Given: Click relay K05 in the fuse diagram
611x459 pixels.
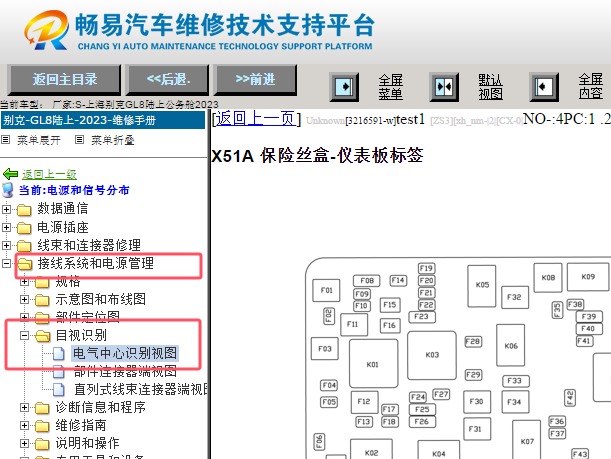Looking at the screenshot, I should click(482, 286).
